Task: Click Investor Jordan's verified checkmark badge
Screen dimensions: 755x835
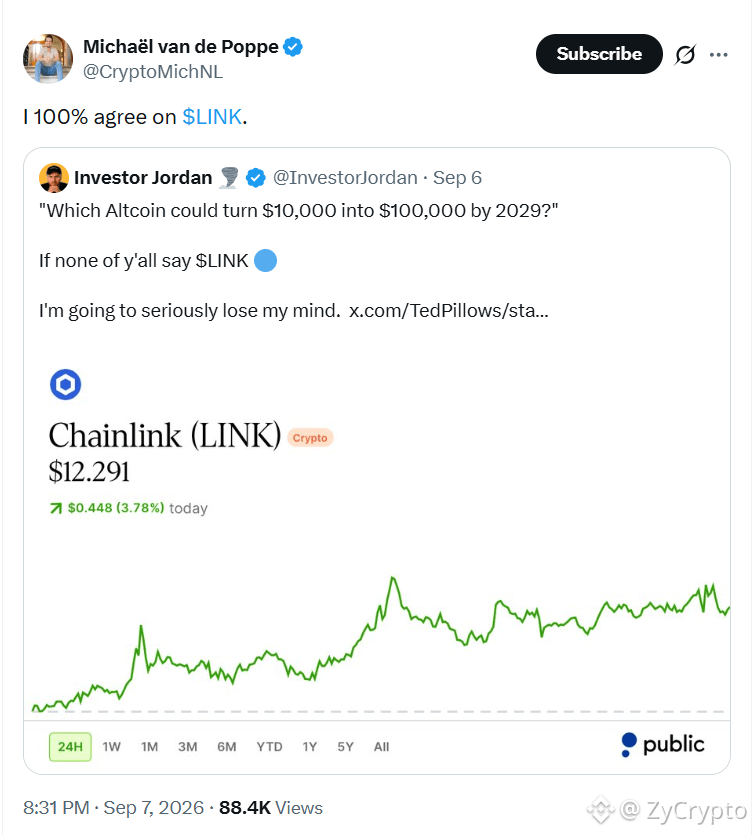Action: (x=256, y=178)
